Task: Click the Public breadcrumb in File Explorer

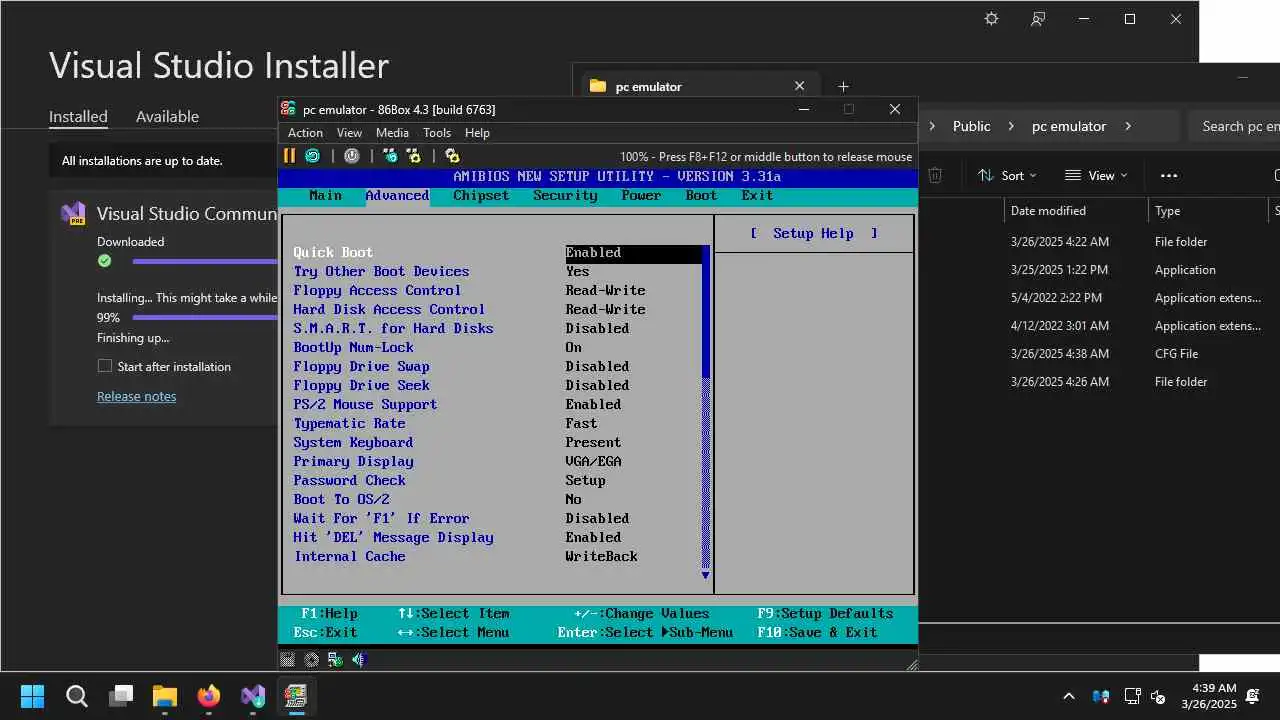Action: [x=971, y=126]
